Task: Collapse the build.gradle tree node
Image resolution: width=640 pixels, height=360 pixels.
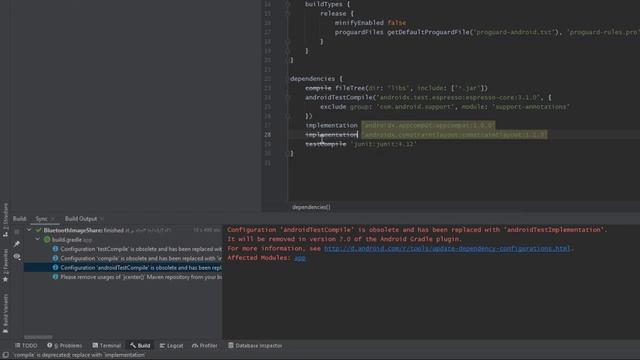Action: (38, 240)
